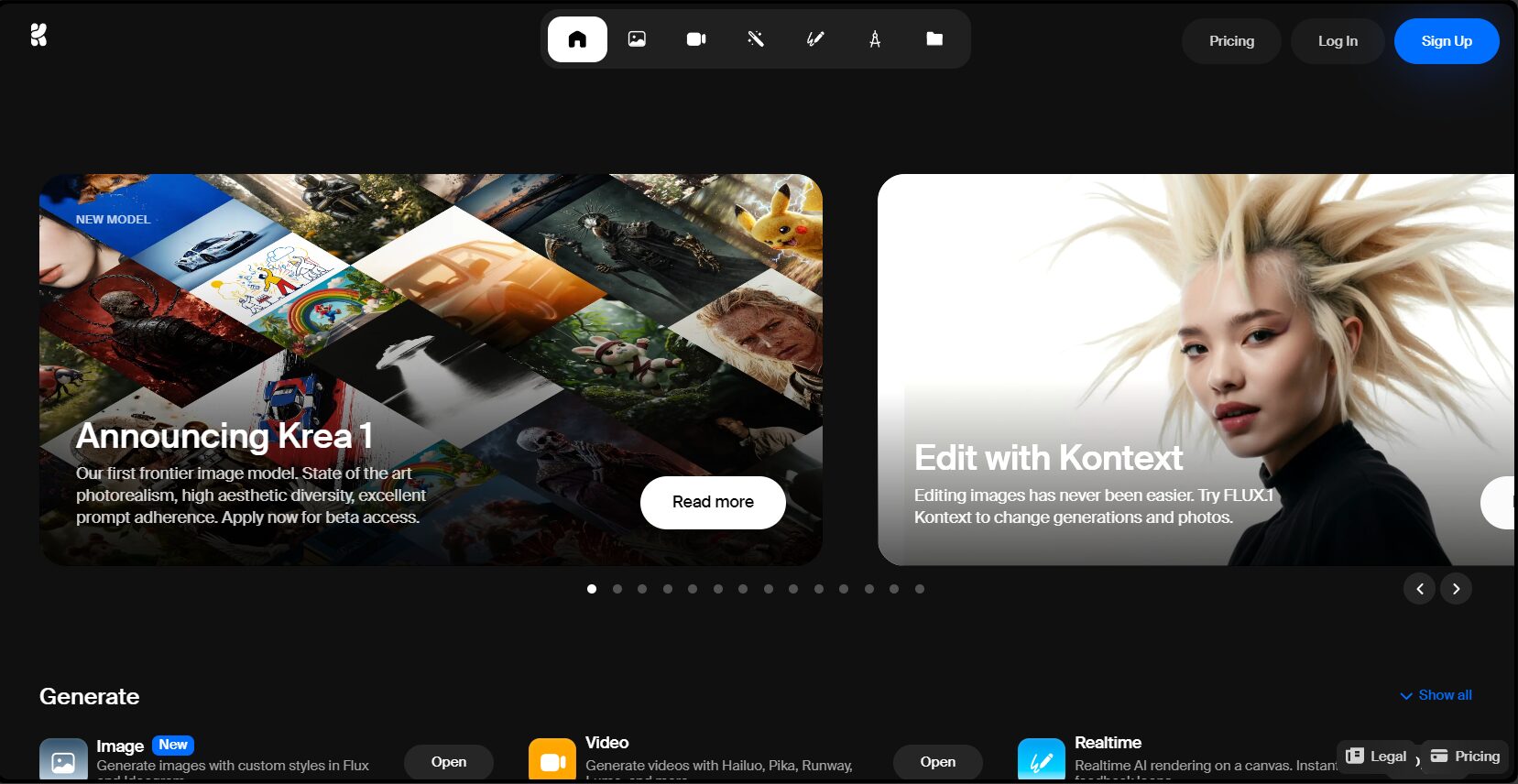Click 'Editing images has never been easier' text
The image size is (1518, 784).
coord(1094,506)
